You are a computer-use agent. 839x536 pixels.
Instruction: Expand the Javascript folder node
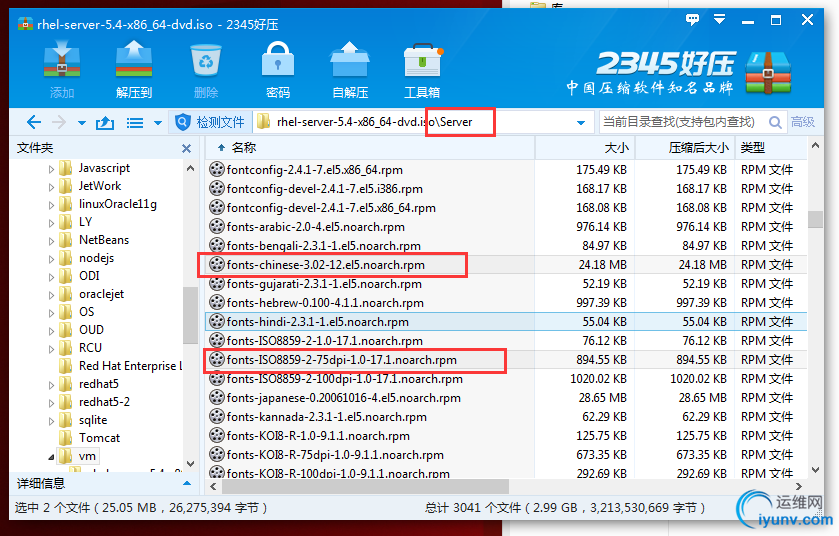click(x=51, y=170)
